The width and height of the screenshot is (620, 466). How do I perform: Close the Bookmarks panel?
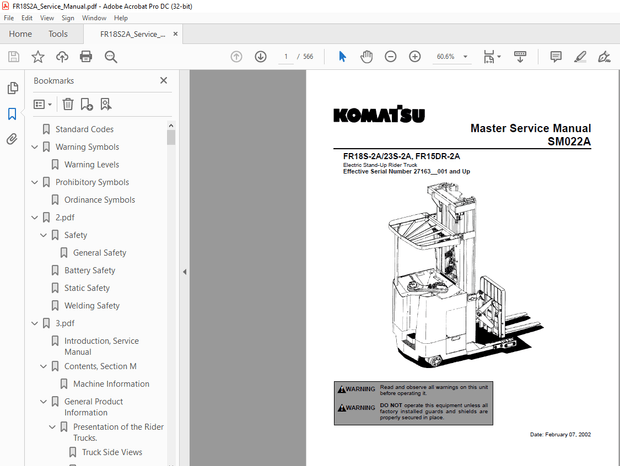pos(164,81)
